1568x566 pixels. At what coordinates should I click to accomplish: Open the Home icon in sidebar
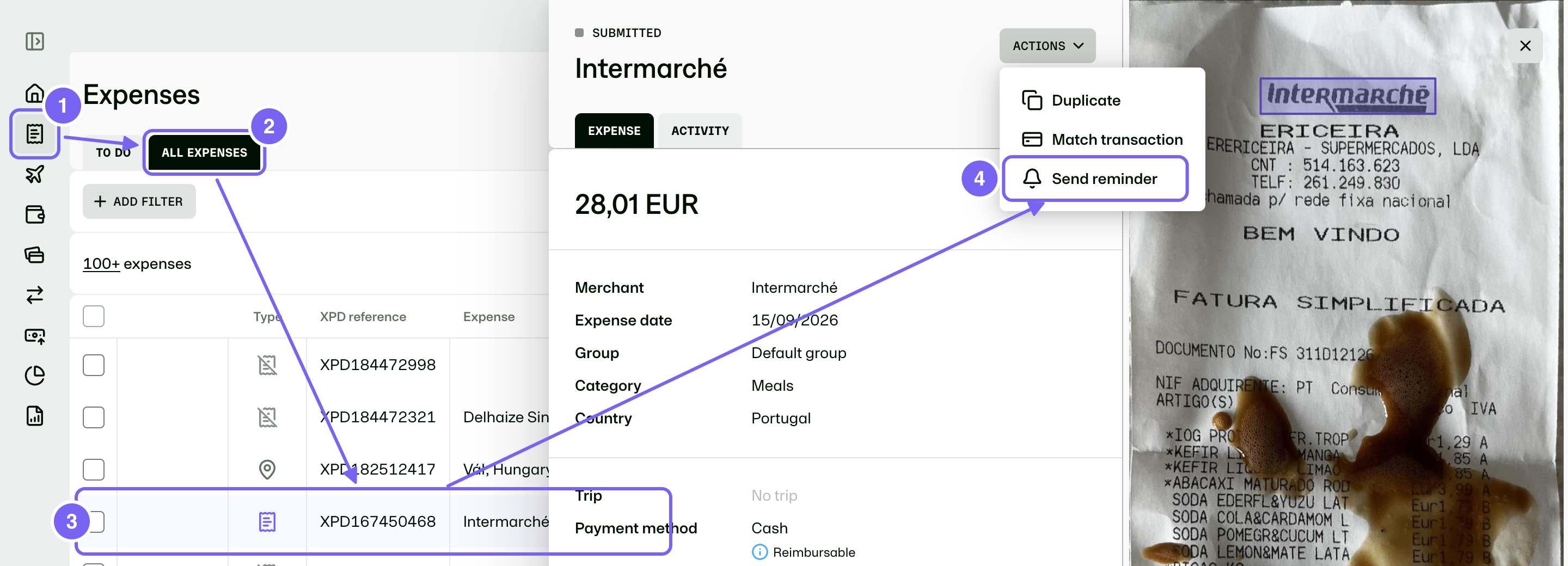coord(35,93)
